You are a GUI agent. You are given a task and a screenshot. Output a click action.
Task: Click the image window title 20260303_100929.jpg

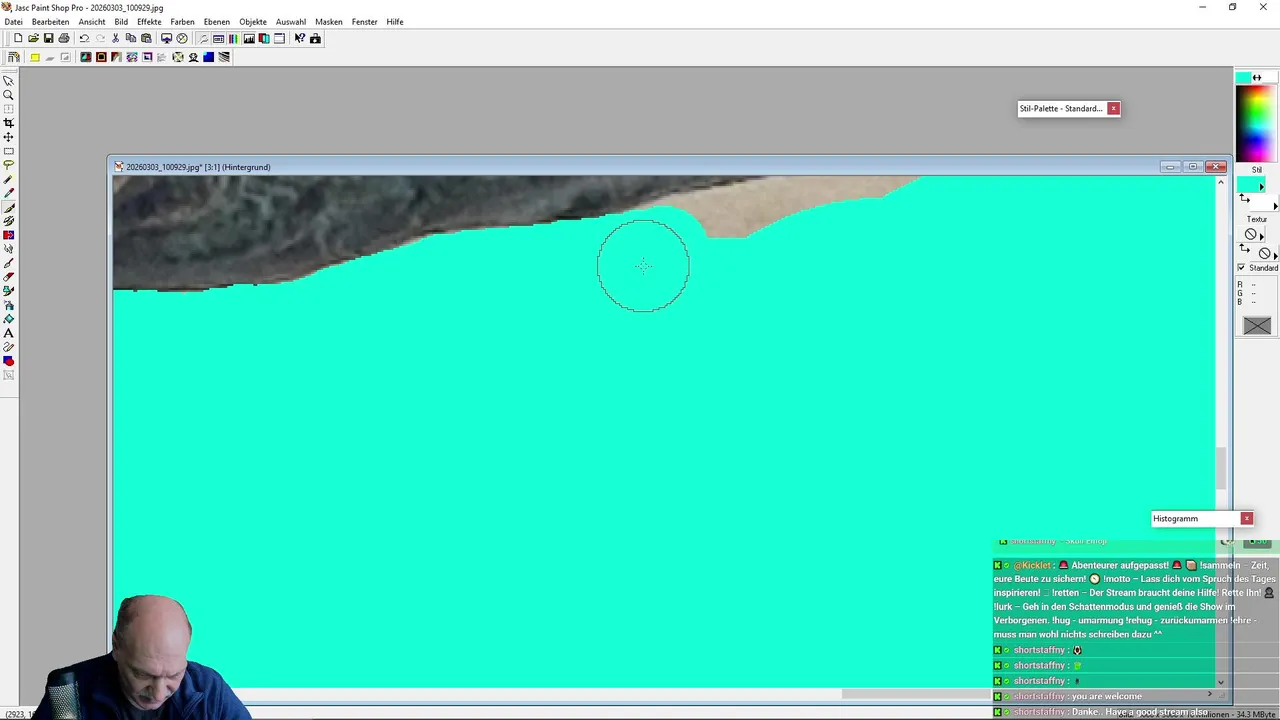tap(198, 167)
